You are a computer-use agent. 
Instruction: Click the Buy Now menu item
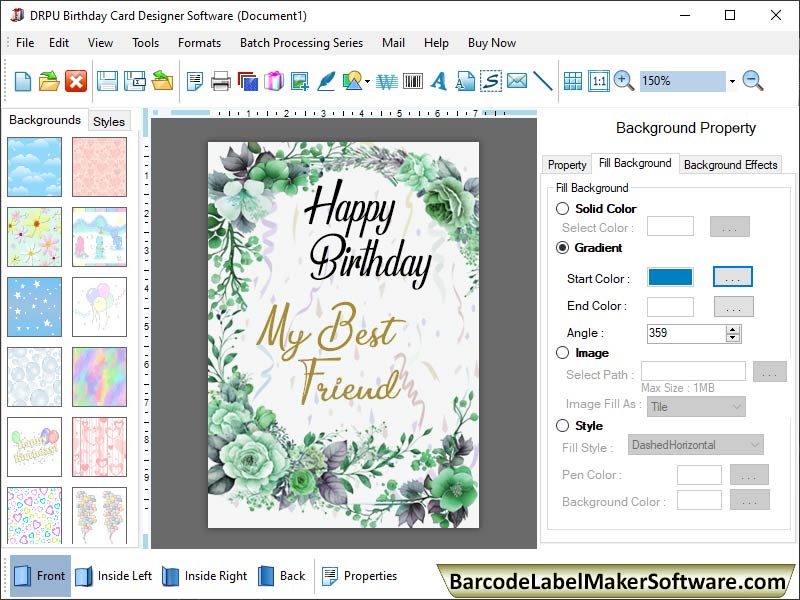(491, 43)
